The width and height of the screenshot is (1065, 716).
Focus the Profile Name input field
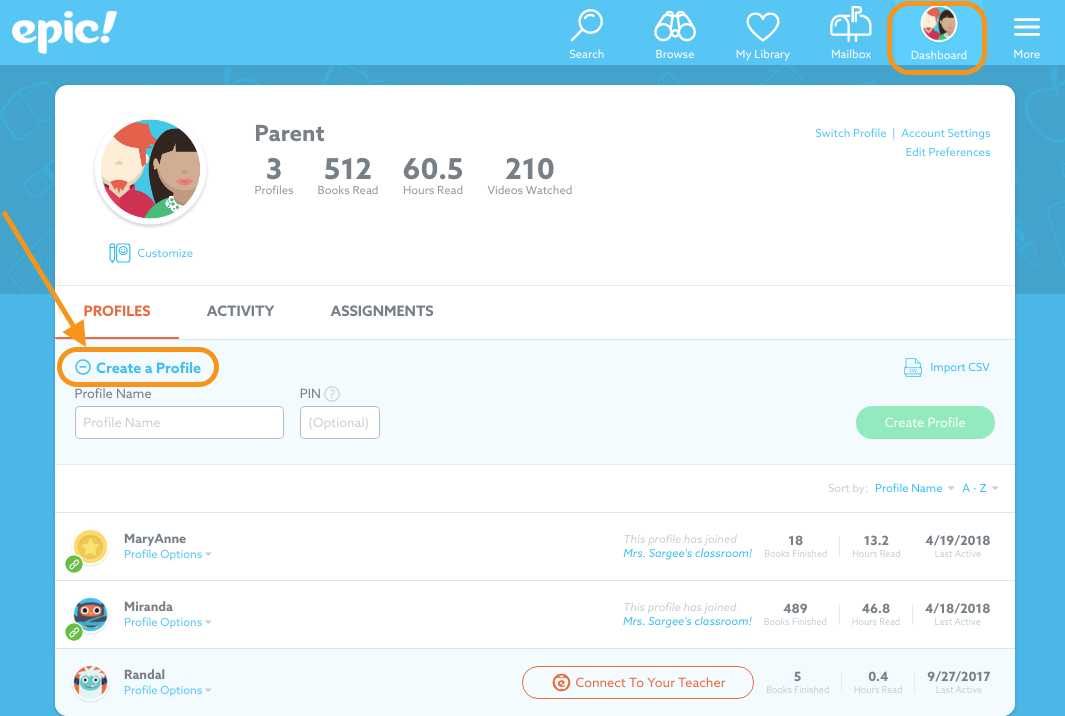coord(179,423)
